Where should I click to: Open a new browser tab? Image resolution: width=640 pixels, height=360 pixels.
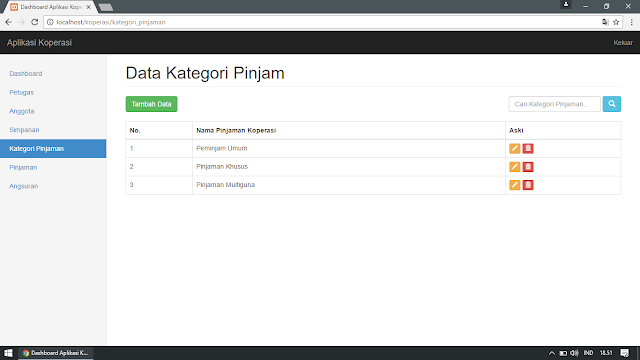(x=106, y=7)
